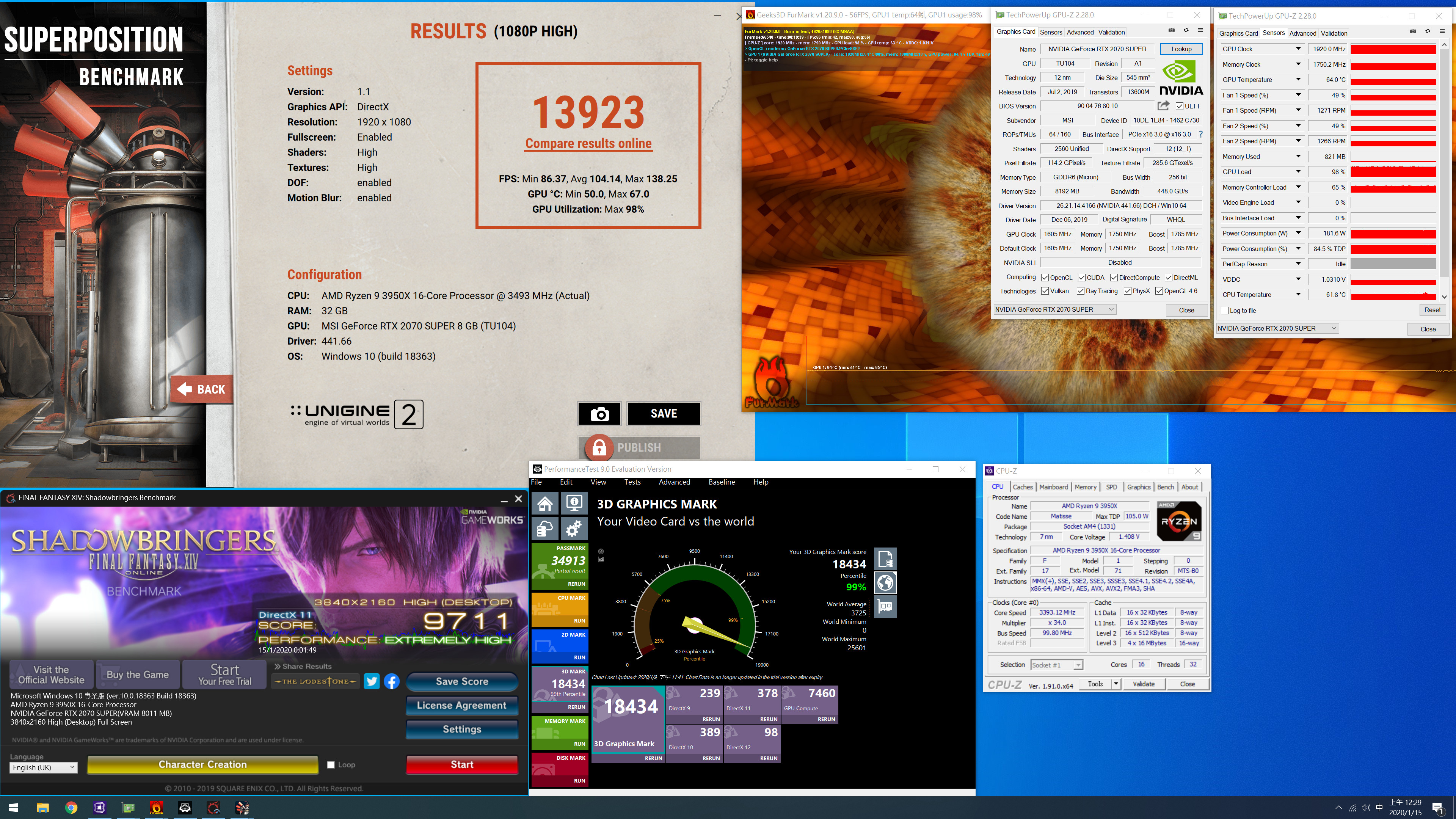
Task: Enable Loop checkbox in FFXIV benchmark
Action: click(331, 765)
